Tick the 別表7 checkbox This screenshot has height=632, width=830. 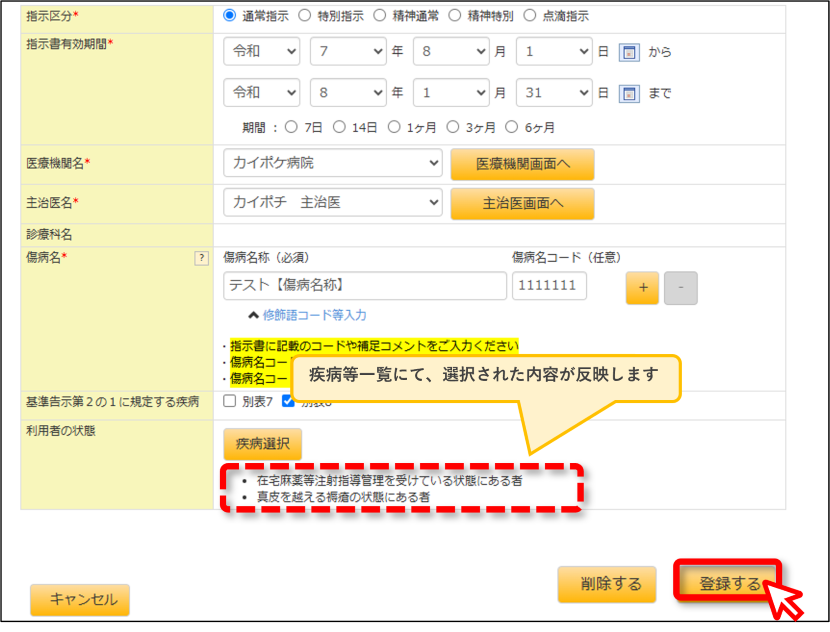[x=229, y=401]
